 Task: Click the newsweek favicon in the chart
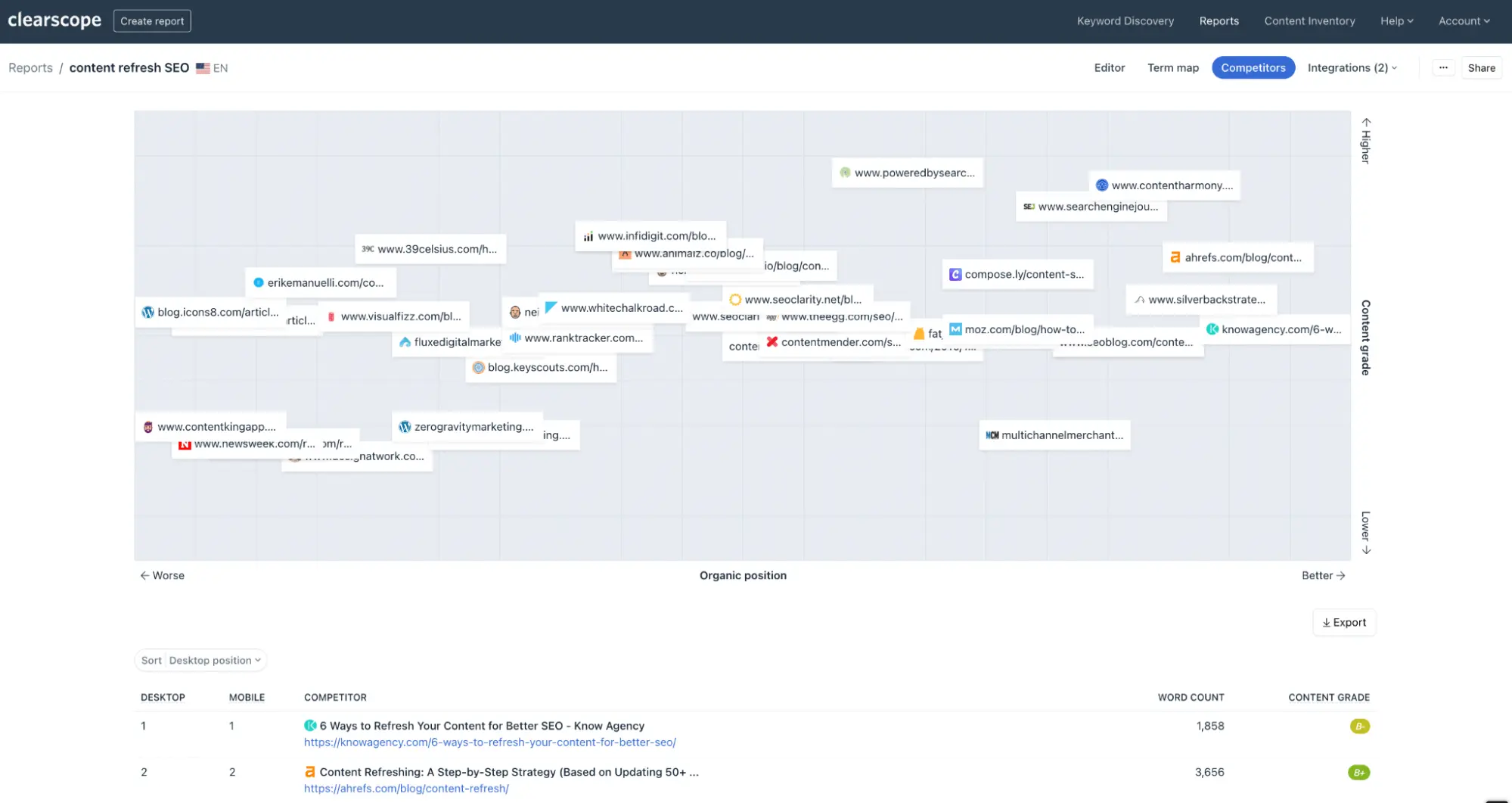click(185, 444)
